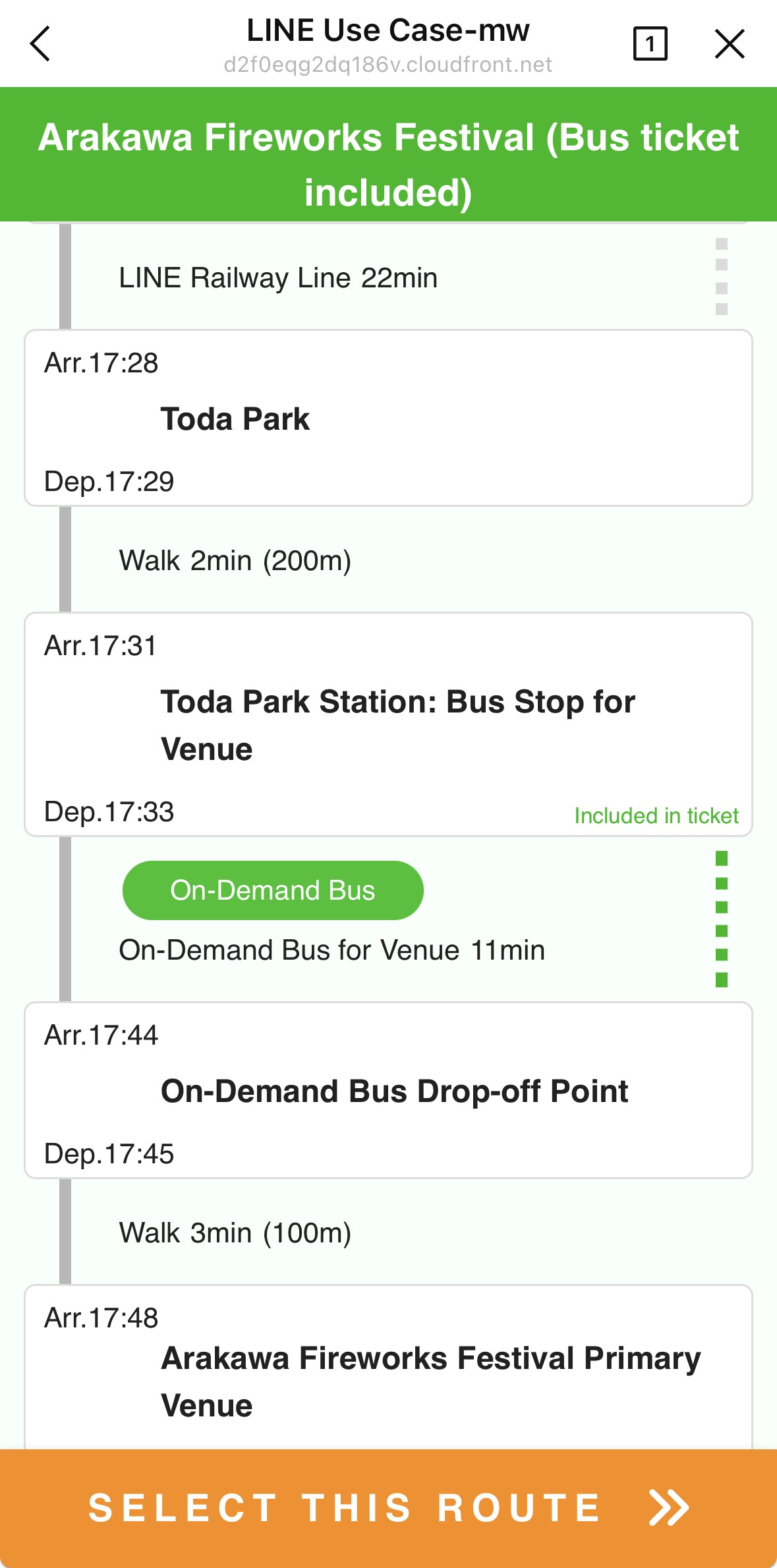Image resolution: width=777 pixels, height=1568 pixels.
Task: Tap the LINE Use Case-mw page title
Action: 388,30
